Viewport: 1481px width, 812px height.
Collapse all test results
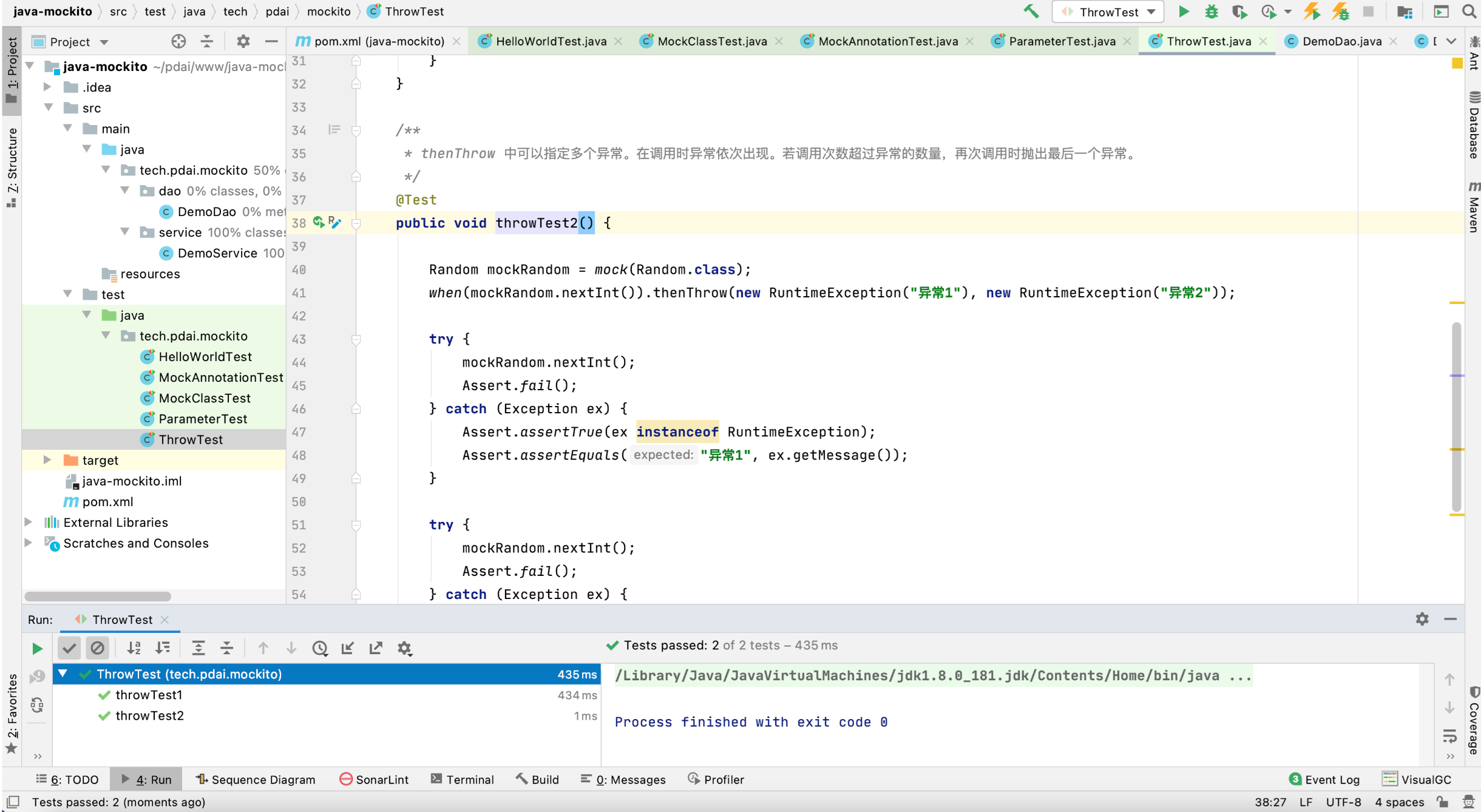point(227,648)
